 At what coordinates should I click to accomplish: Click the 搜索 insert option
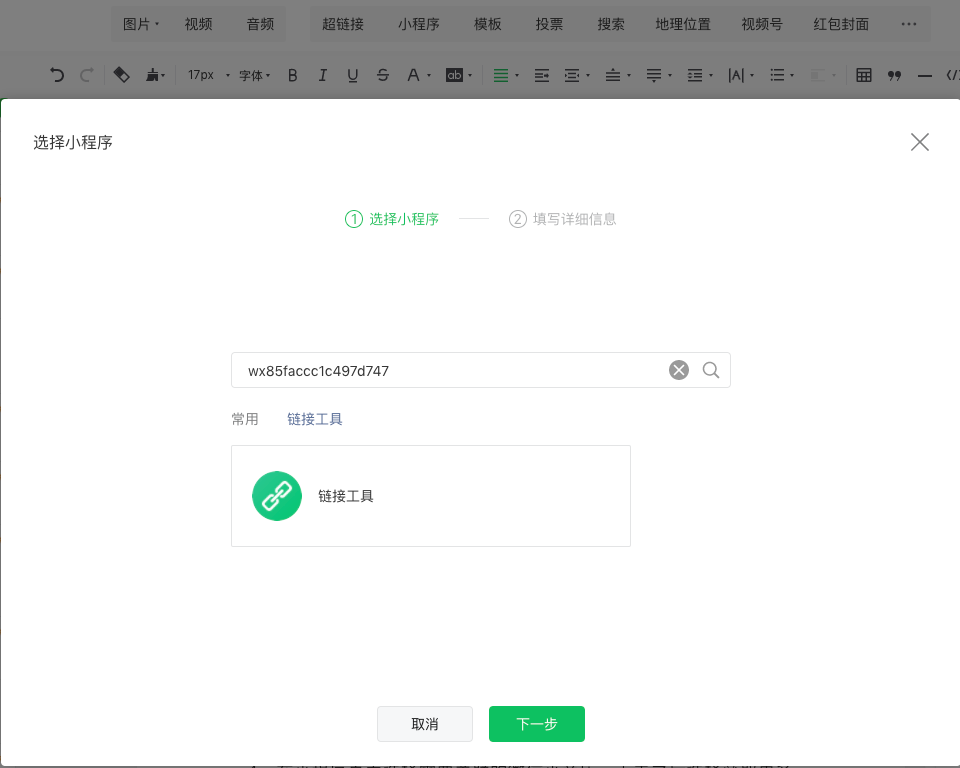(611, 24)
